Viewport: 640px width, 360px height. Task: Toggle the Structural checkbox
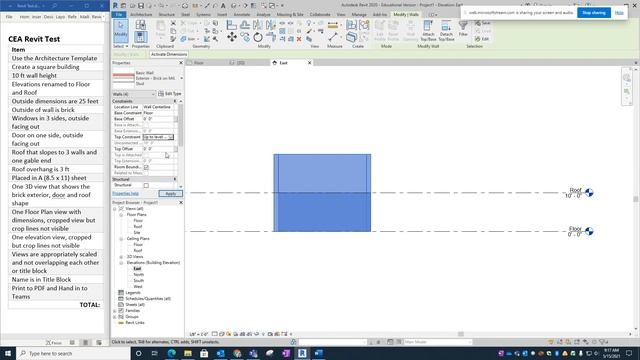tap(146, 185)
